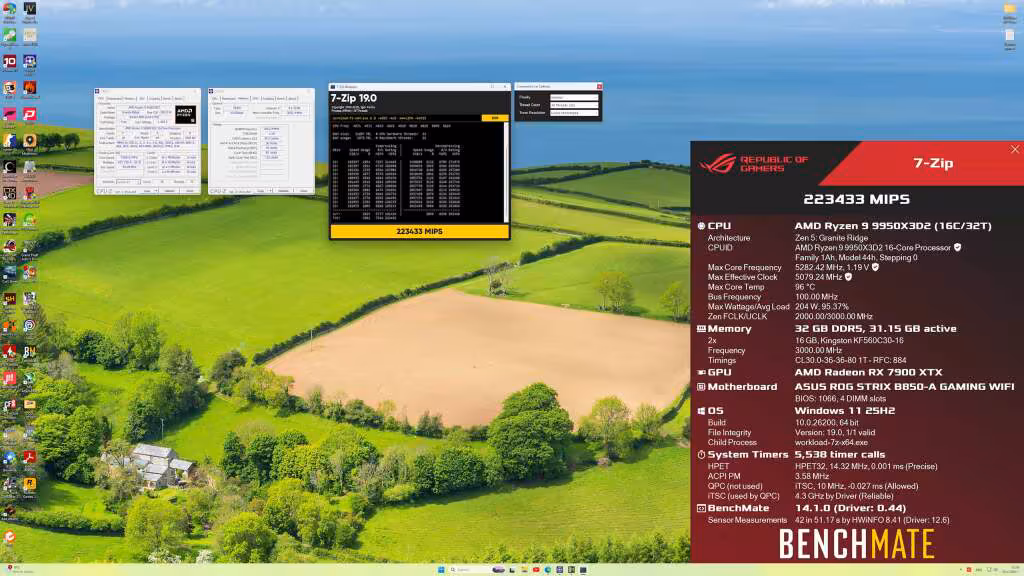Click the System Timers clock icon in BenchMate

click(x=703, y=454)
